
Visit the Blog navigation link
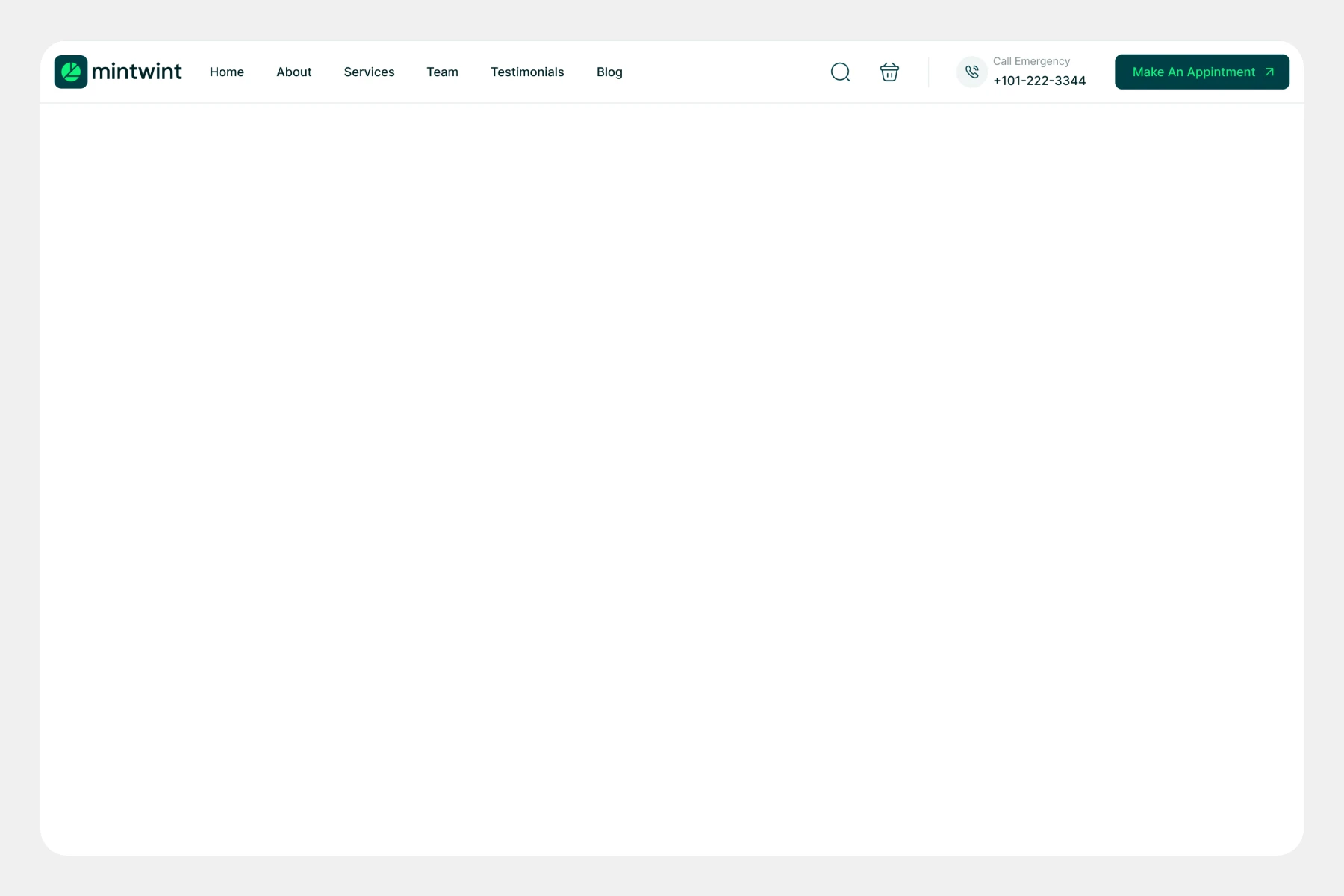609,72
